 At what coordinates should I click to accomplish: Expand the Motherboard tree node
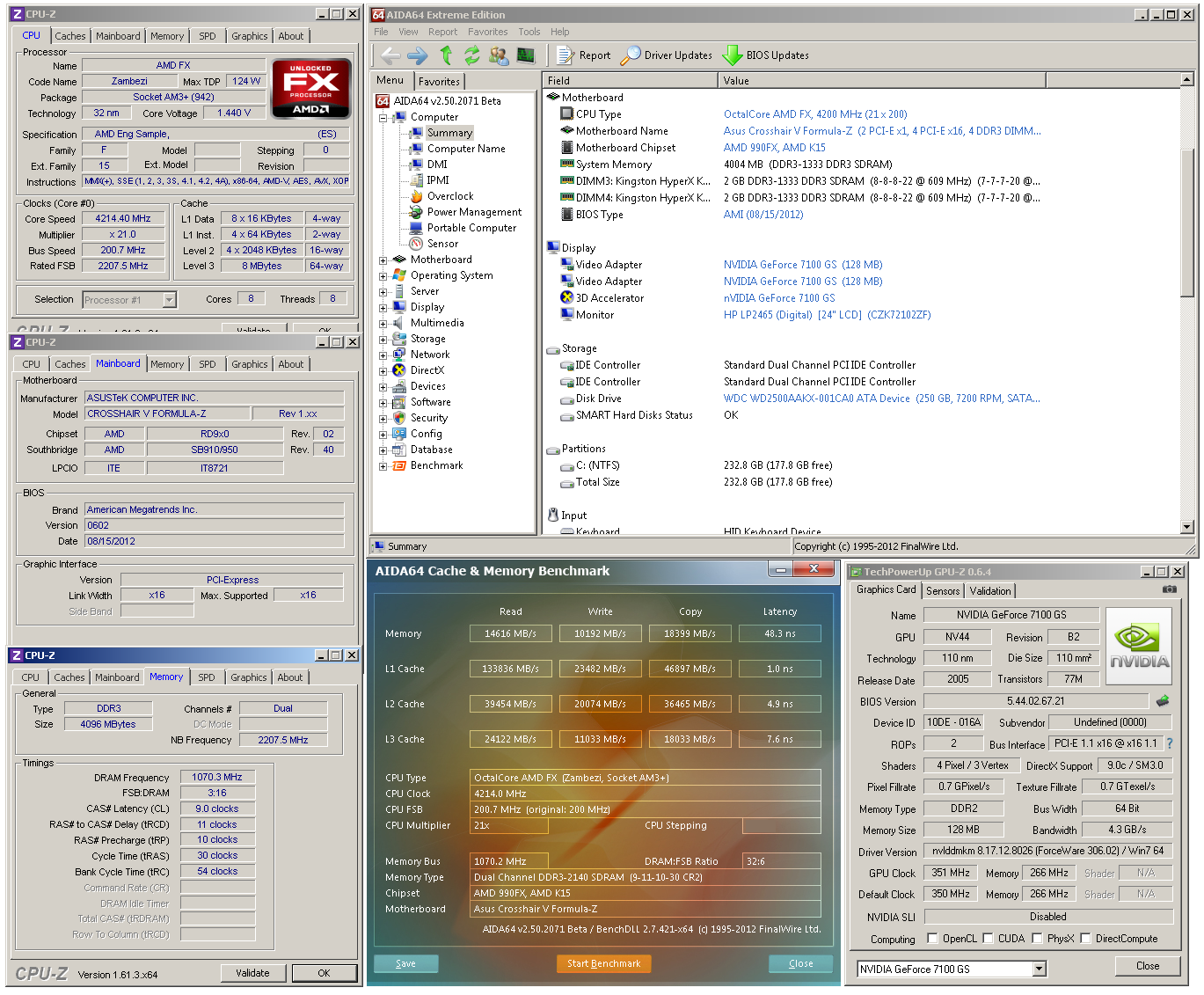(x=383, y=260)
